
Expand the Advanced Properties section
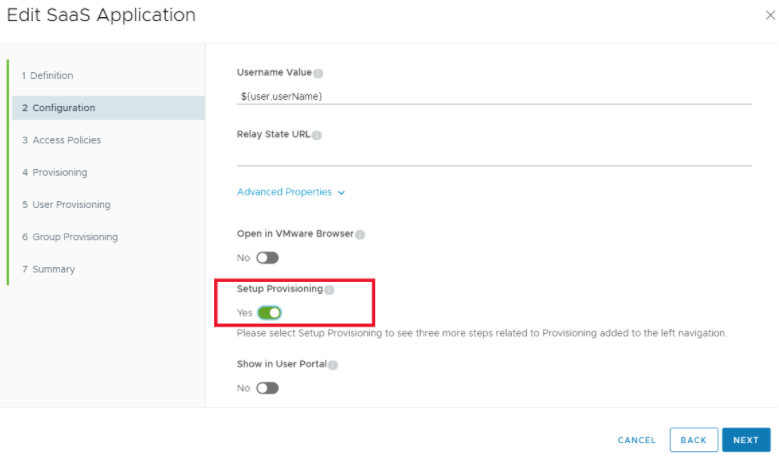click(x=284, y=192)
